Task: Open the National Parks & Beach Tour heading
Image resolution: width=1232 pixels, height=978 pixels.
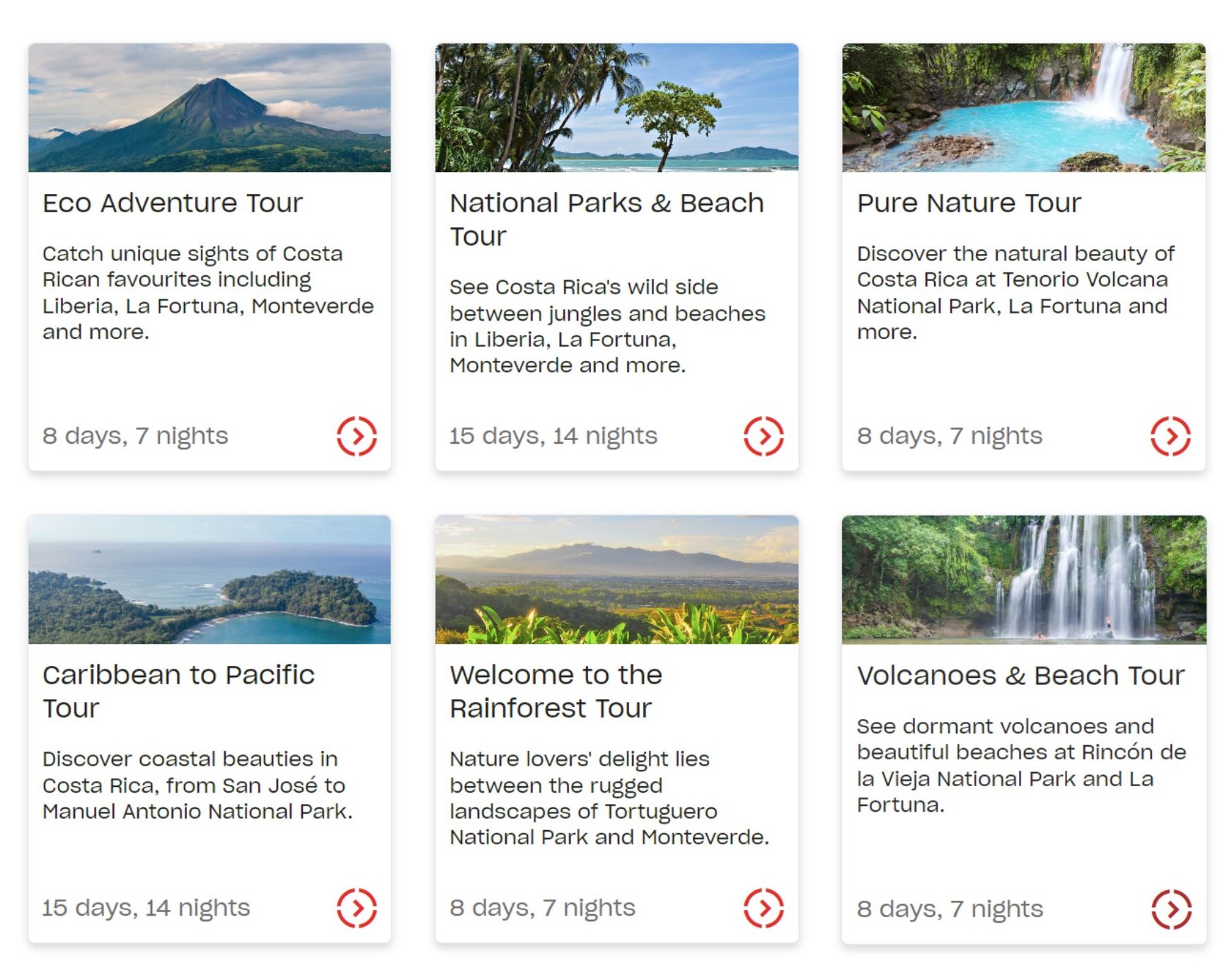Action: click(606, 219)
